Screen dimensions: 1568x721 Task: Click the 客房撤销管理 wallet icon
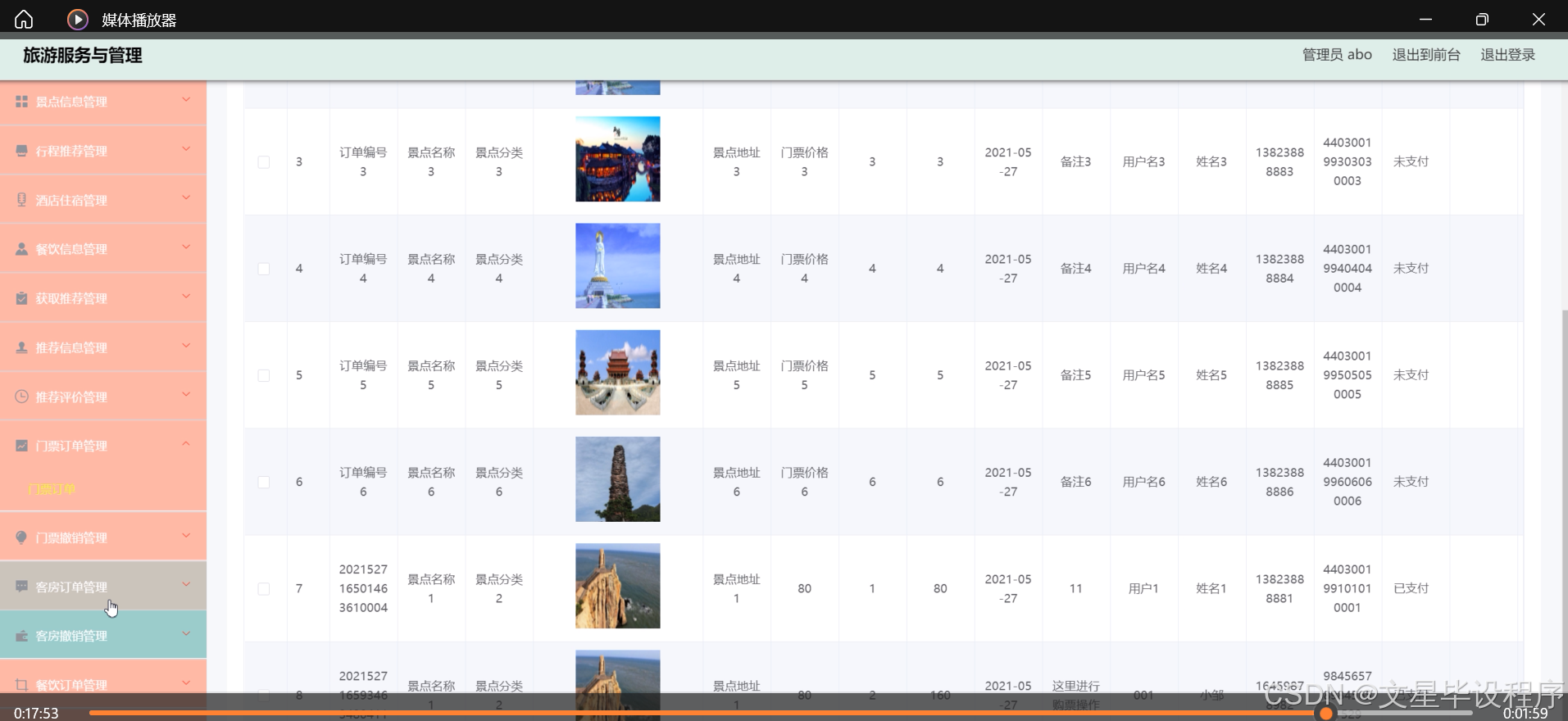point(22,636)
